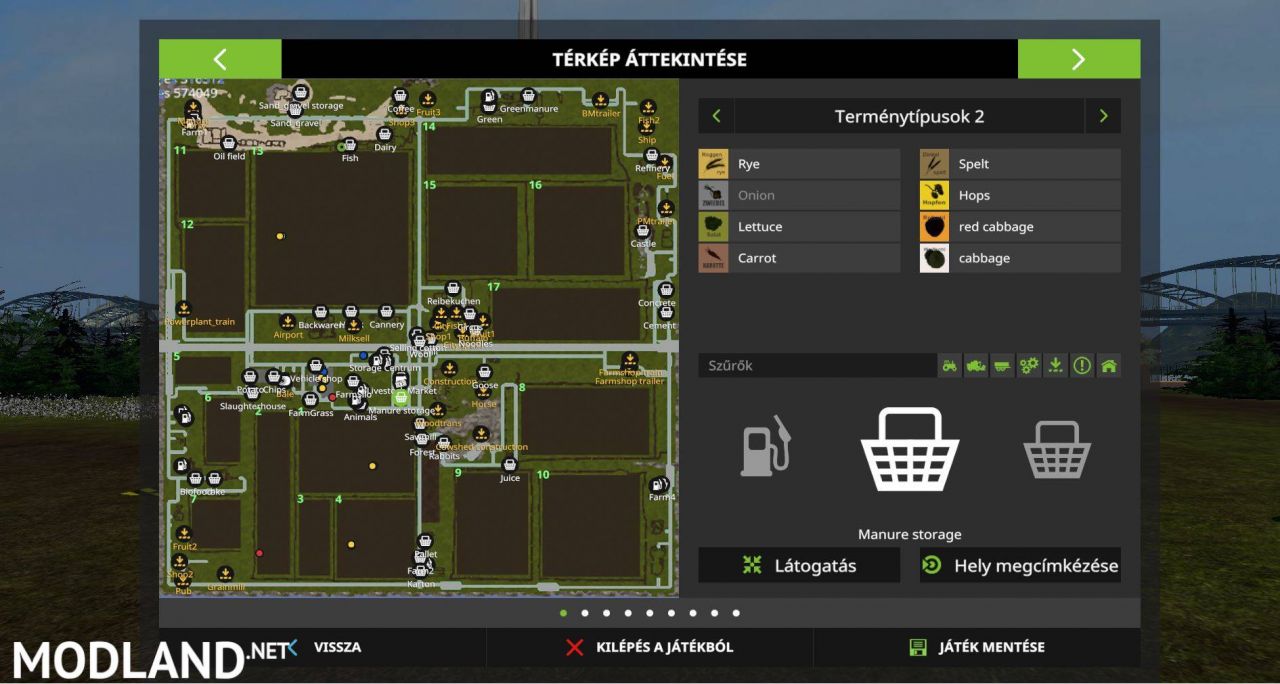Viewport: 1280px width, 684px height.
Task: Toggle the house filter icon
Action: 1108,366
